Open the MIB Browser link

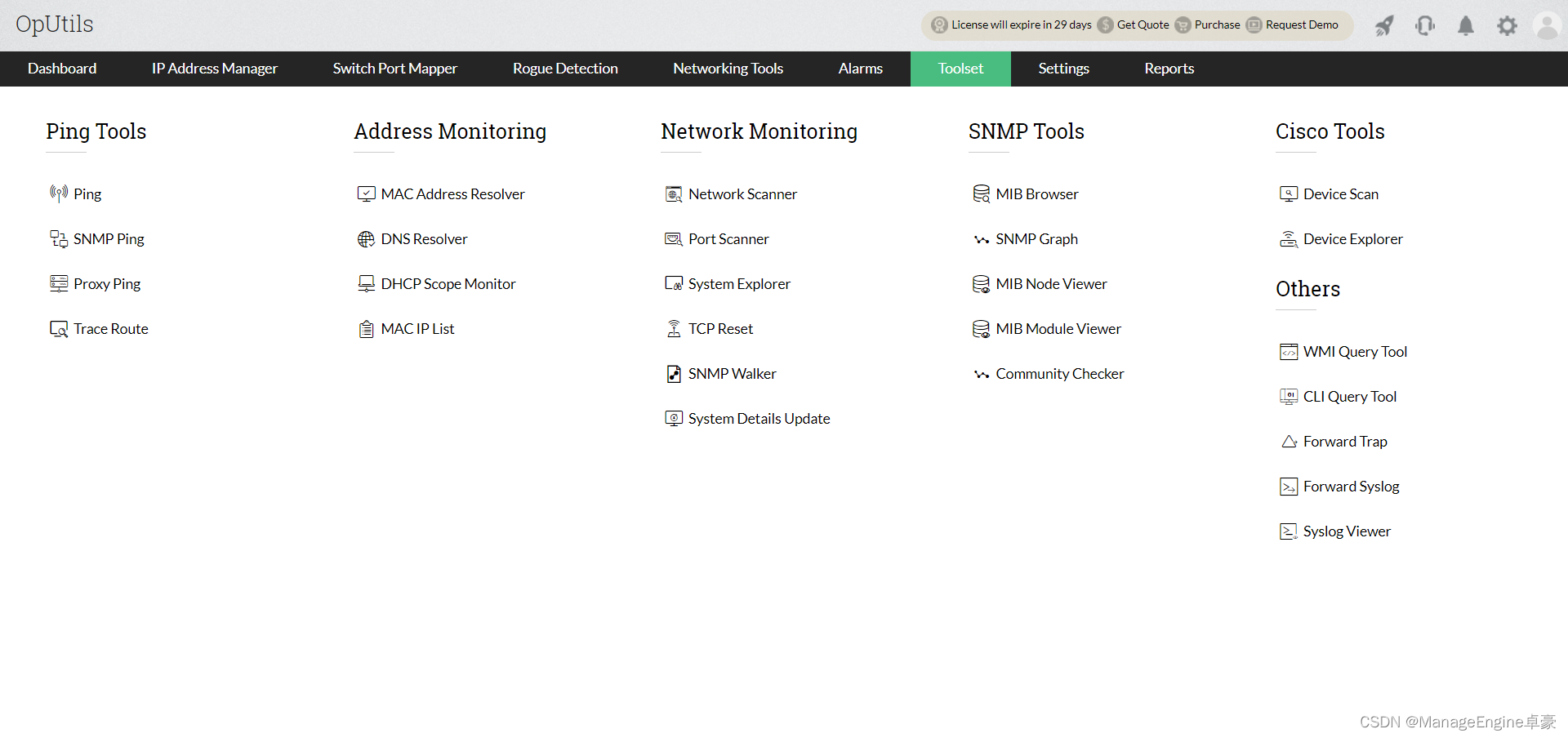1037,193
